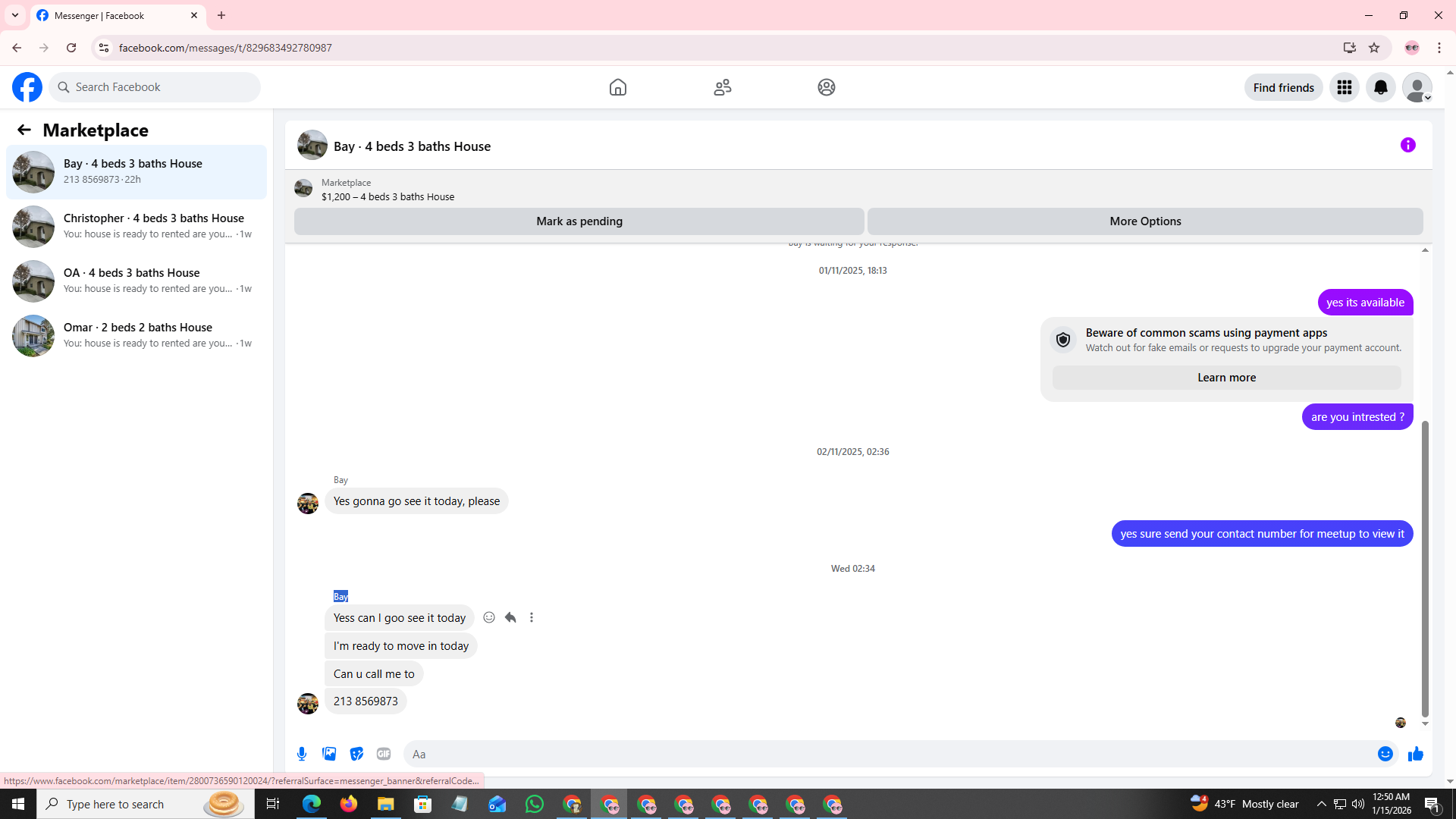Open the Facebook apps grid menu

[1344, 87]
